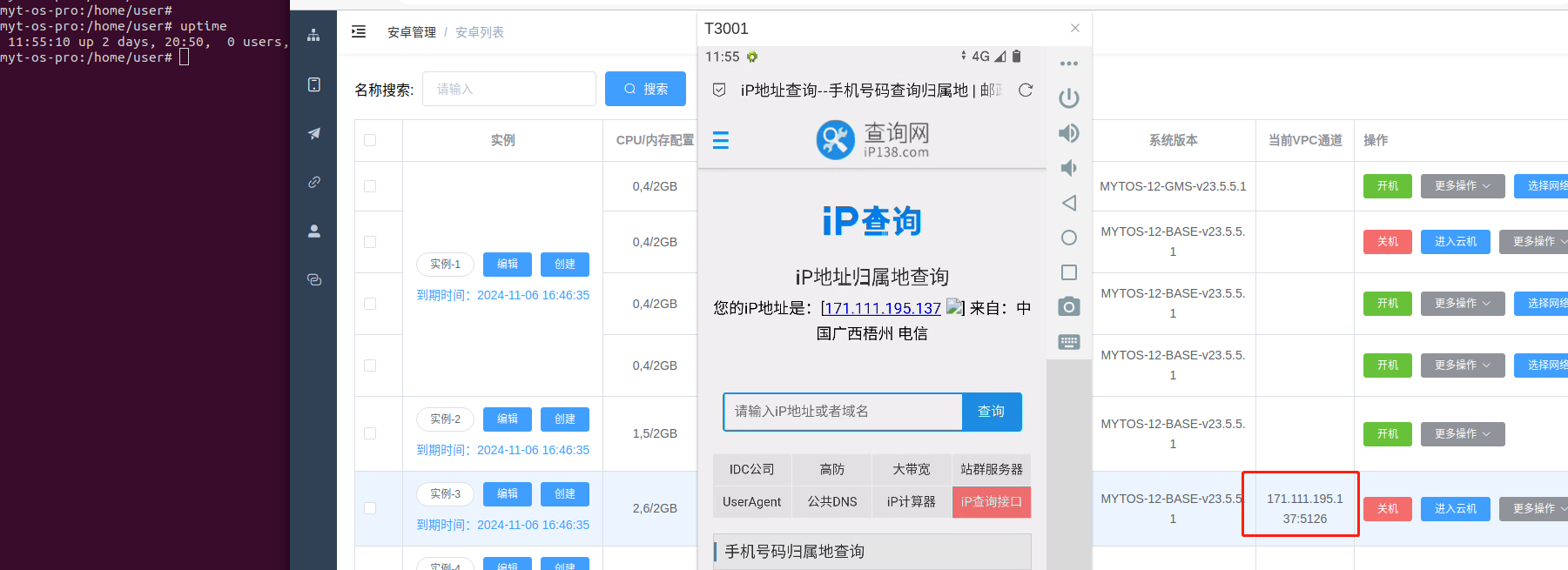The width and height of the screenshot is (1568, 570).
Task: Open 高防 in the phone page
Action: click(x=832, y=469)
